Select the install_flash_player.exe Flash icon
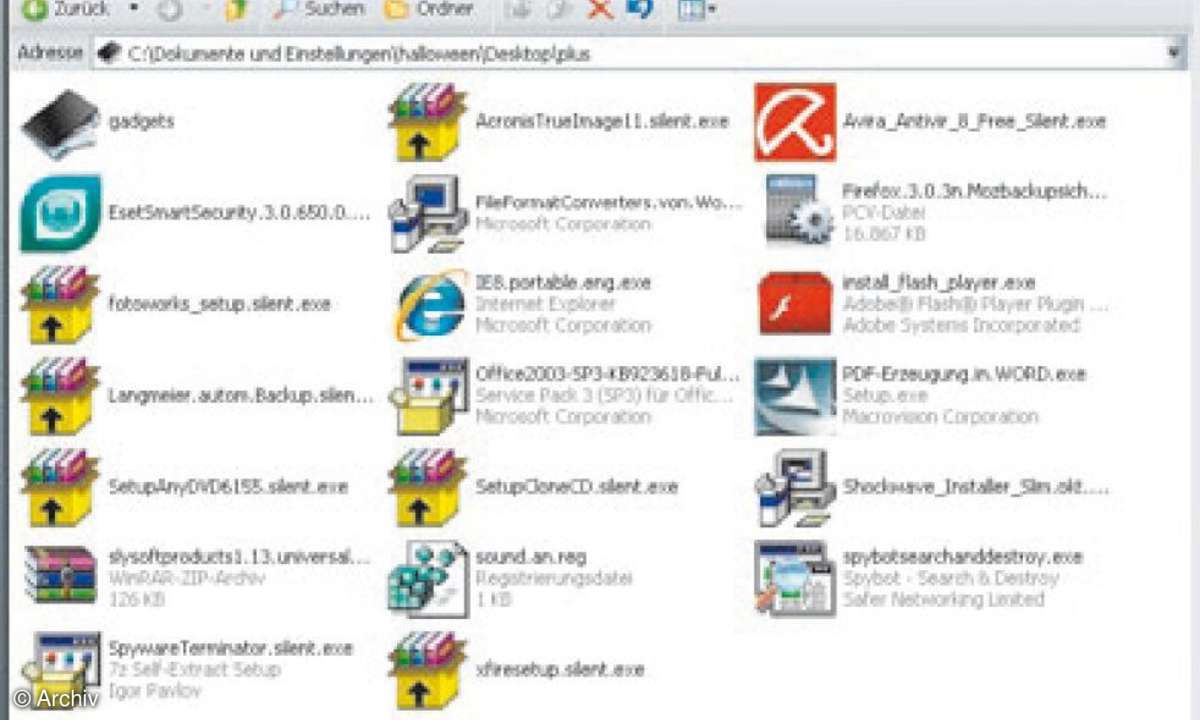This screenshot has width=1200, height=720. point(795,303)
